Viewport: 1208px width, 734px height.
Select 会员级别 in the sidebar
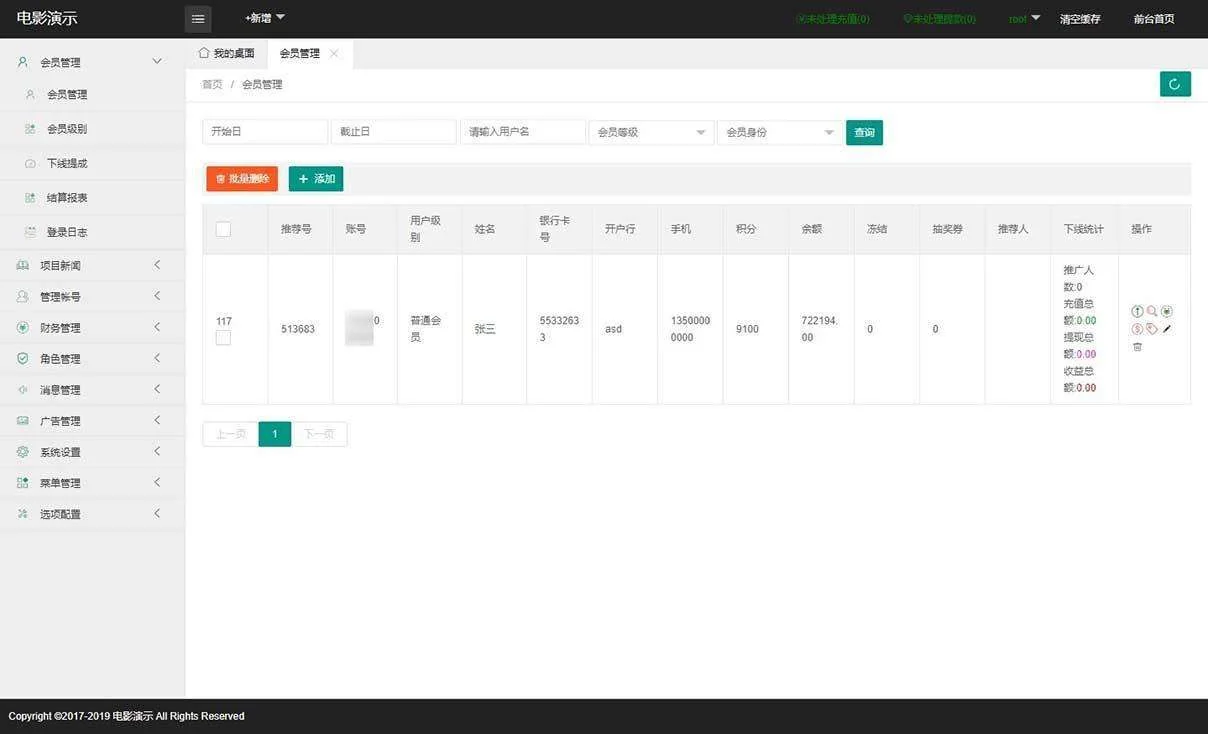tap(67, 129)
